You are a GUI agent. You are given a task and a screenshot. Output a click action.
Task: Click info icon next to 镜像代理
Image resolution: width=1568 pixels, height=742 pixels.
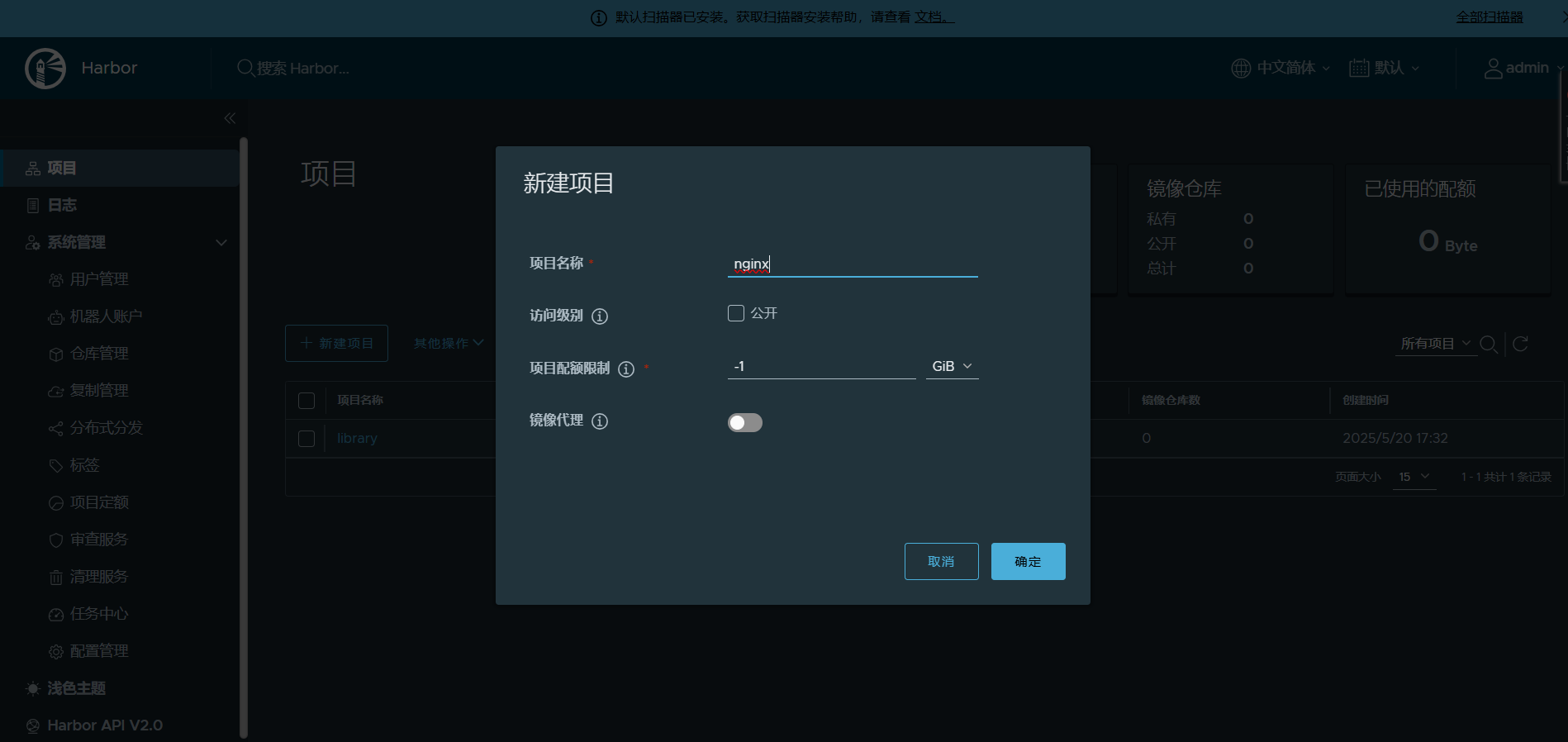click(x=600, y=421)
